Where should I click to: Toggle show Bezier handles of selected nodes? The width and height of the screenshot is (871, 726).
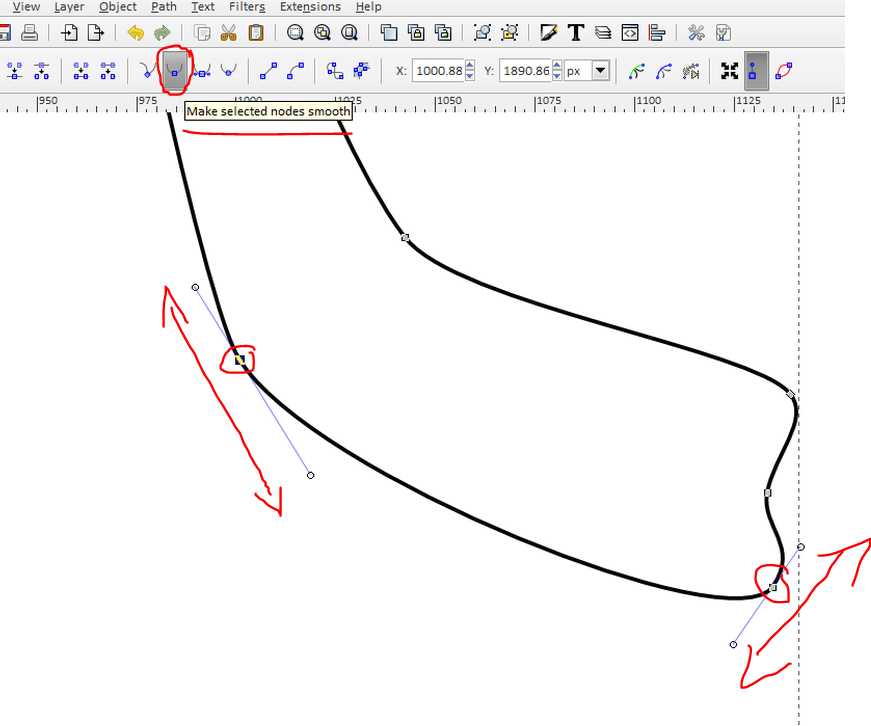756,71
